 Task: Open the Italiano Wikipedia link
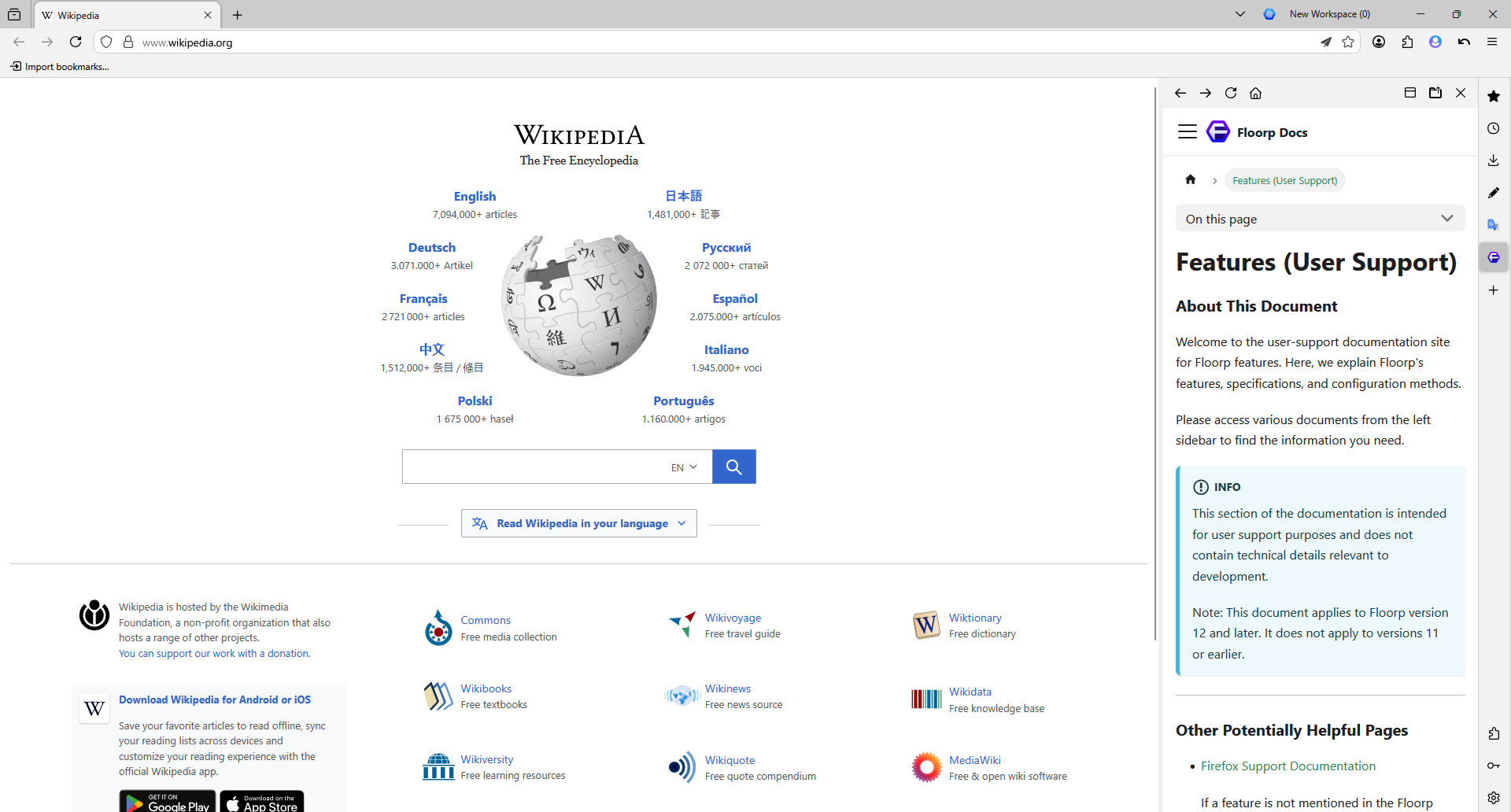coord(726,349)
